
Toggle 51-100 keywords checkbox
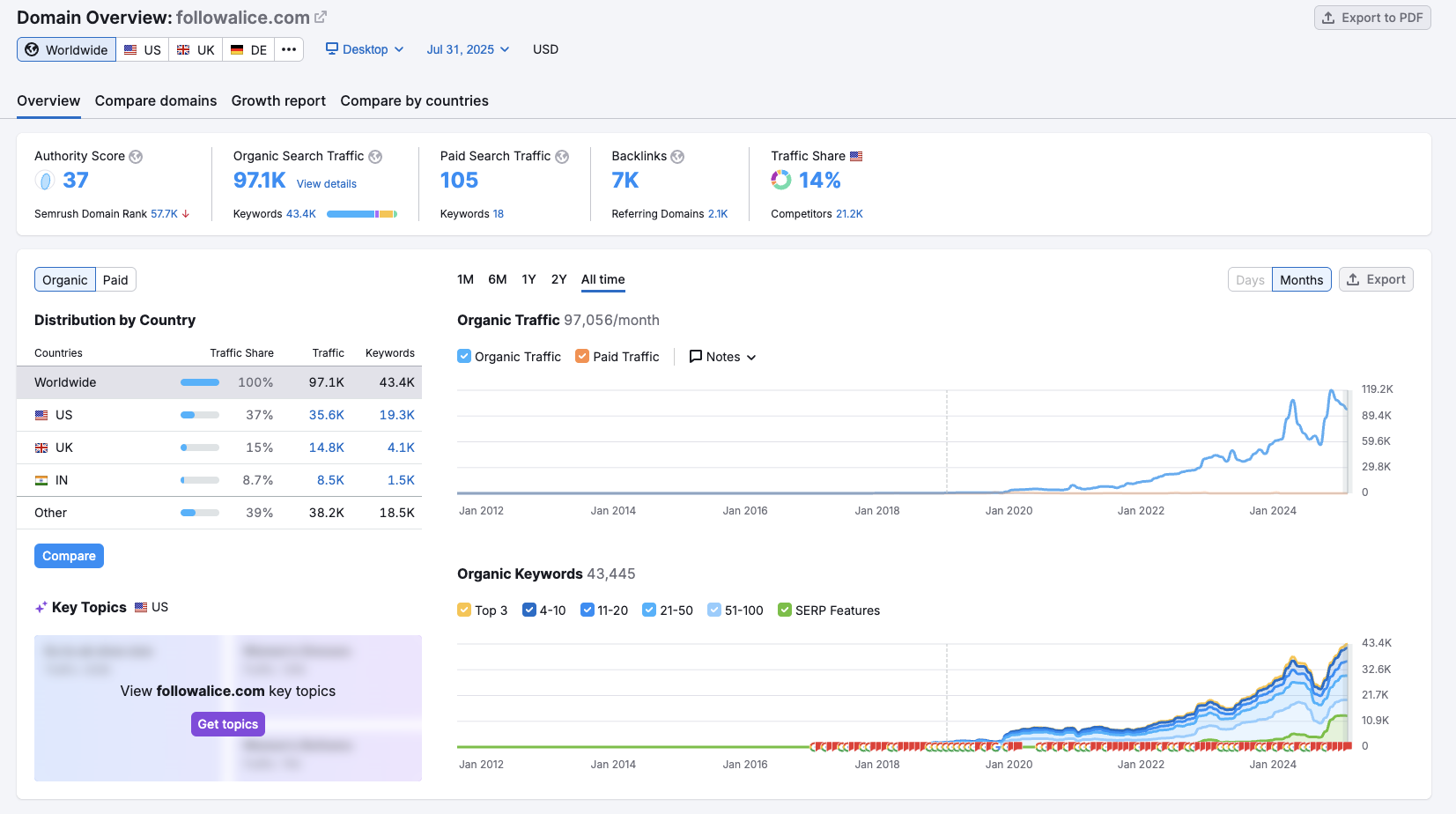coord(714,610)
